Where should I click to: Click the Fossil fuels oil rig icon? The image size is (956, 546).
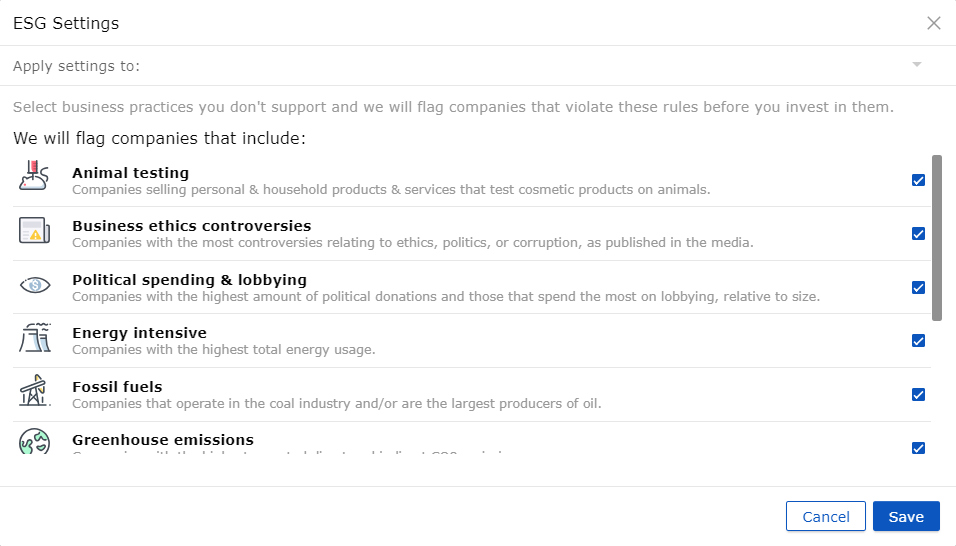click(34, 391)
